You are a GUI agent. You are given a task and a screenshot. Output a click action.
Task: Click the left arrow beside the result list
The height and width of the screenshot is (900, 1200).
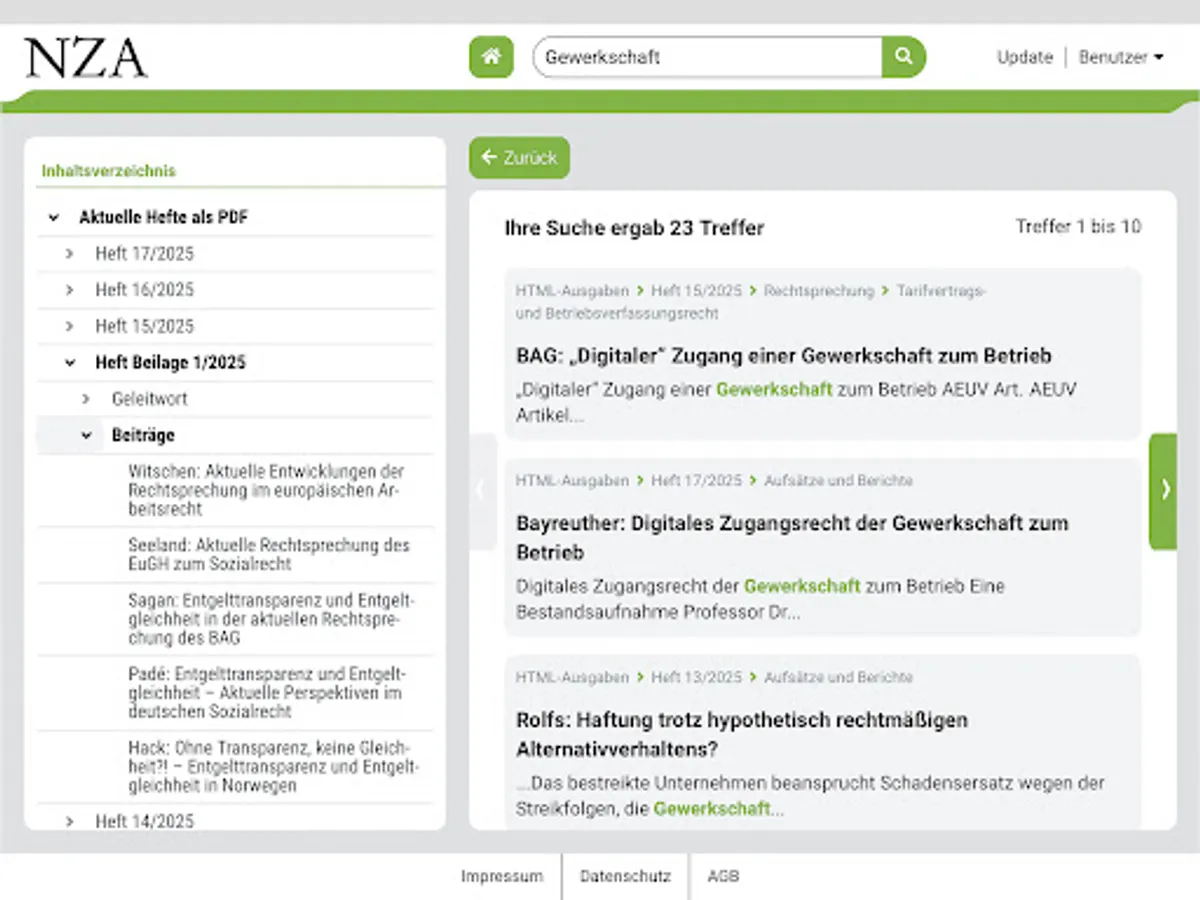(480, 489)
